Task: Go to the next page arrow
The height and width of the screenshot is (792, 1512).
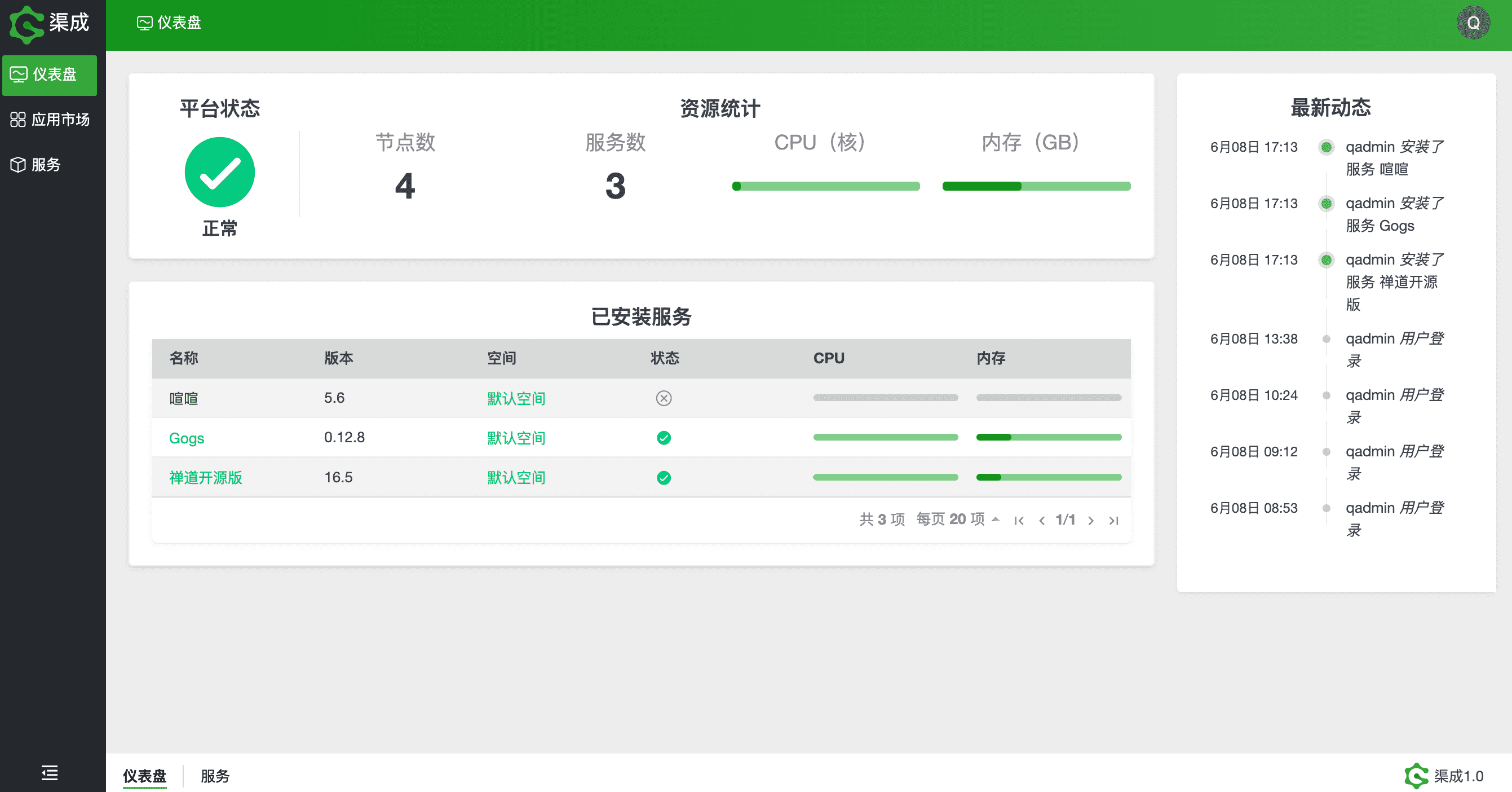Action: [x=1090, y=520]
